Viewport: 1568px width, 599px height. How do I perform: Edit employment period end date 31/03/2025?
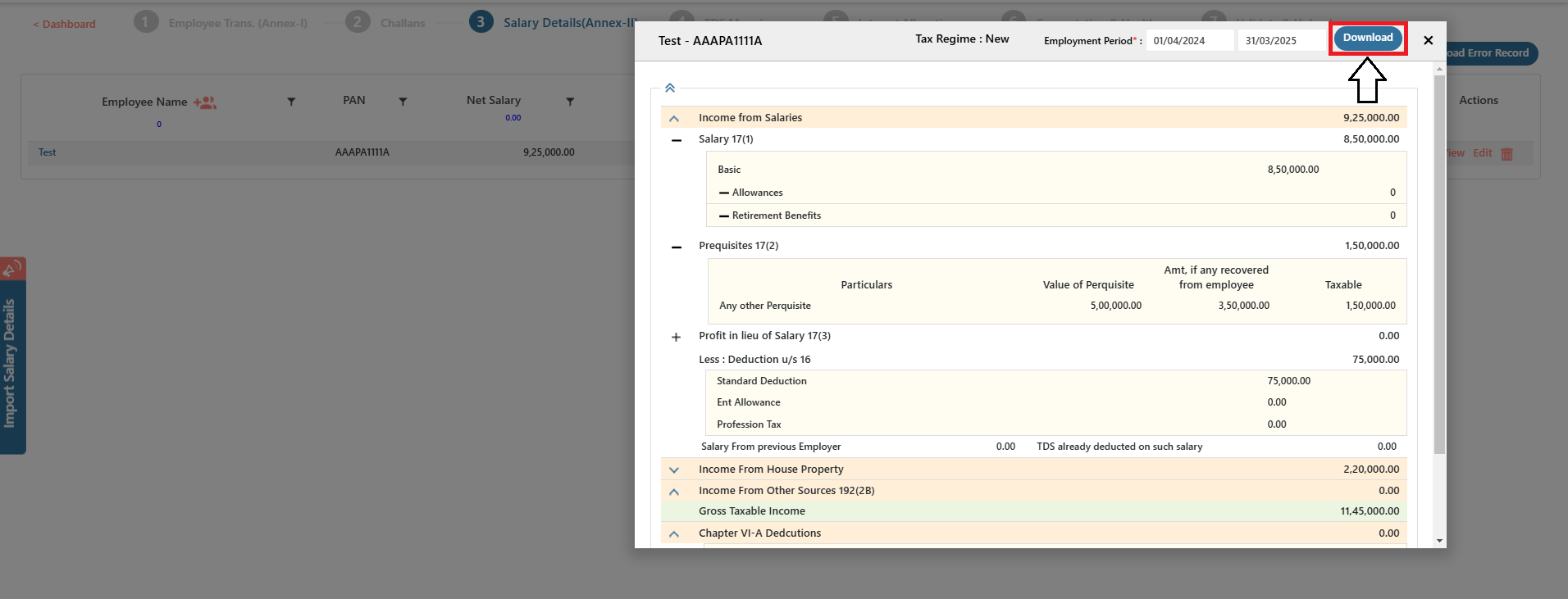[x=1282, y=40]
